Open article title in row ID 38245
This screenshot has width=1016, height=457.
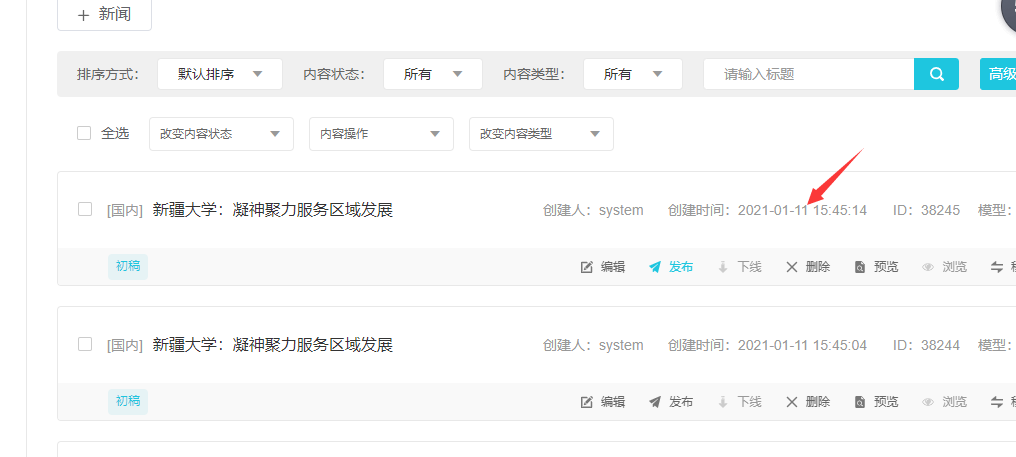click(273, 210)
